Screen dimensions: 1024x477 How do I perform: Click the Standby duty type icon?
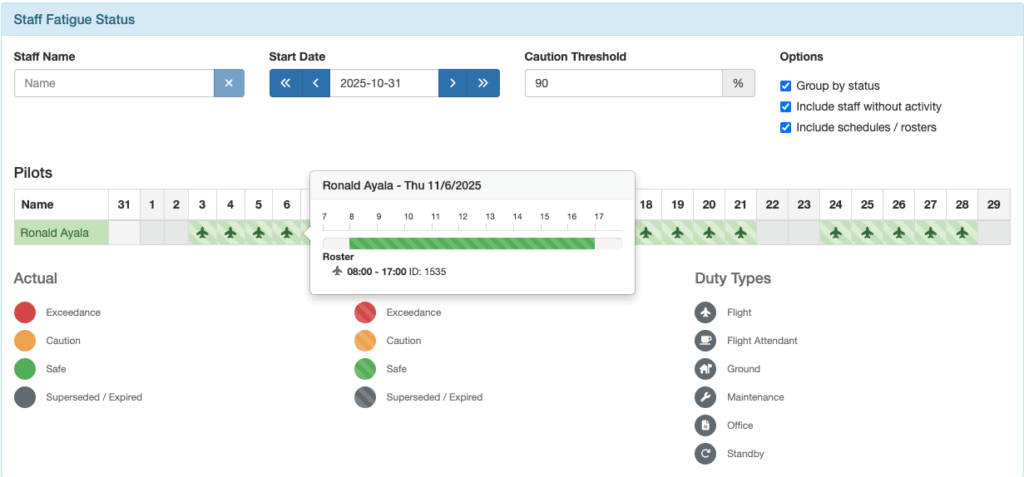[x=706, y=454]
